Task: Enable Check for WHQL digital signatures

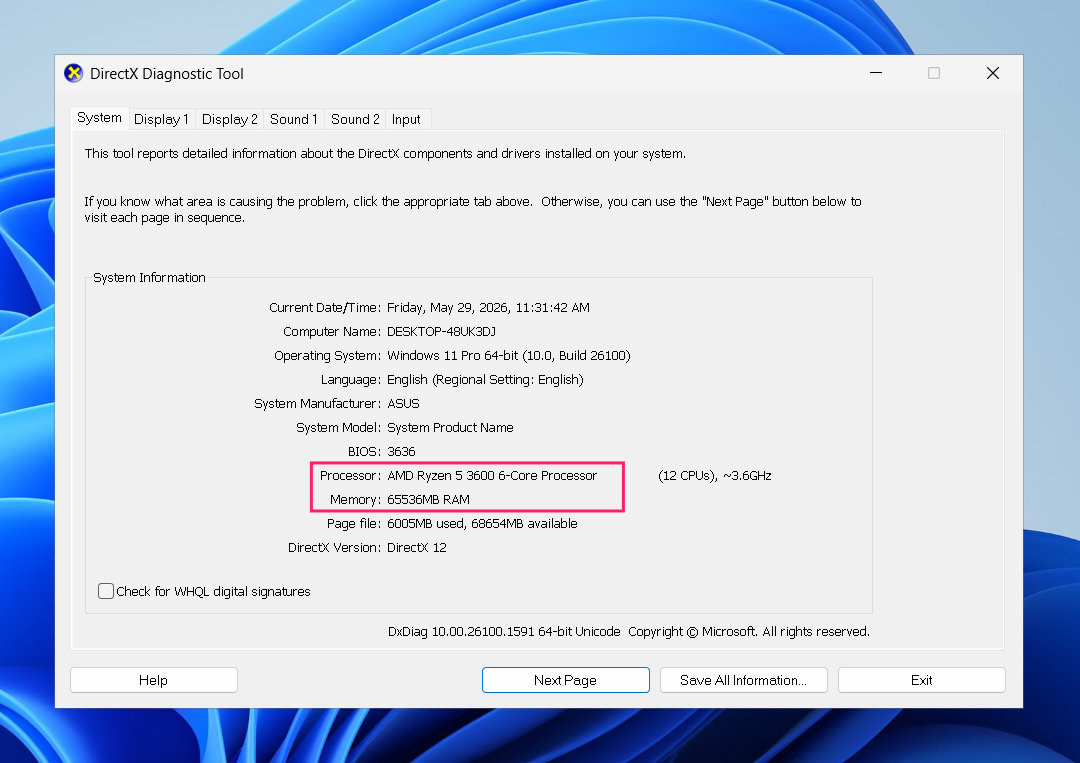Action: tap(106, 591)
